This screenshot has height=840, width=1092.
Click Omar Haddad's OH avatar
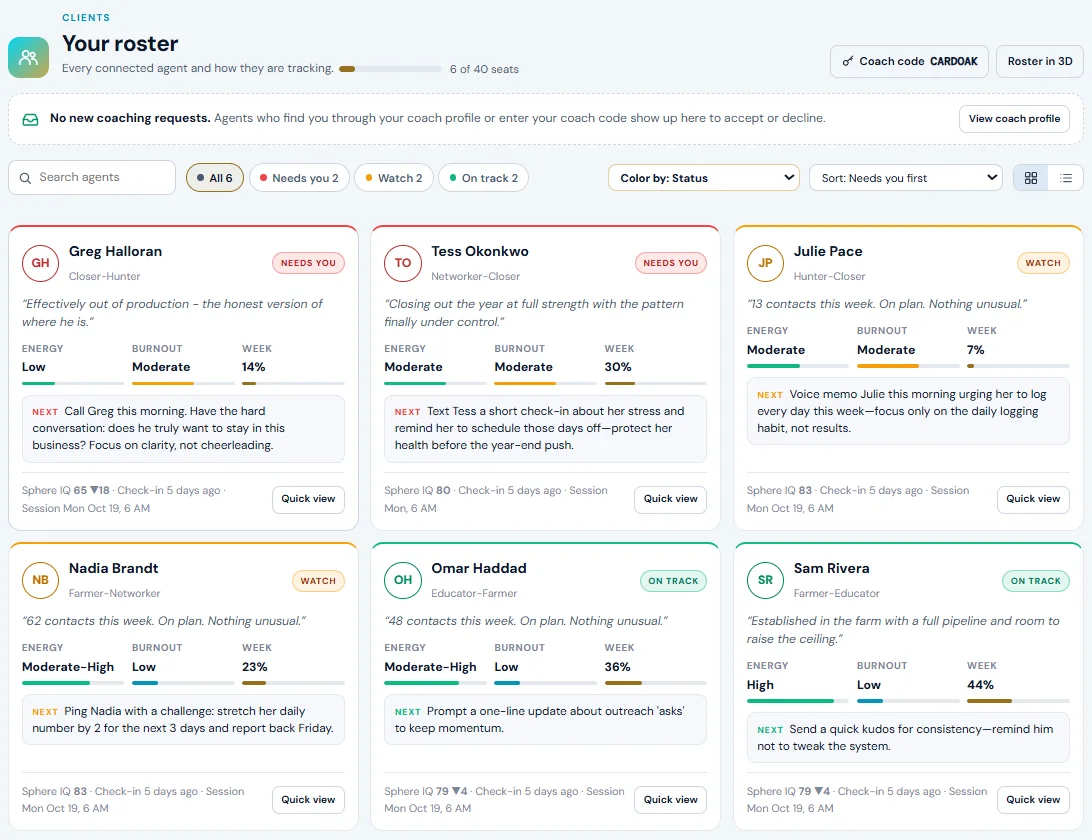tap(403, 580)
